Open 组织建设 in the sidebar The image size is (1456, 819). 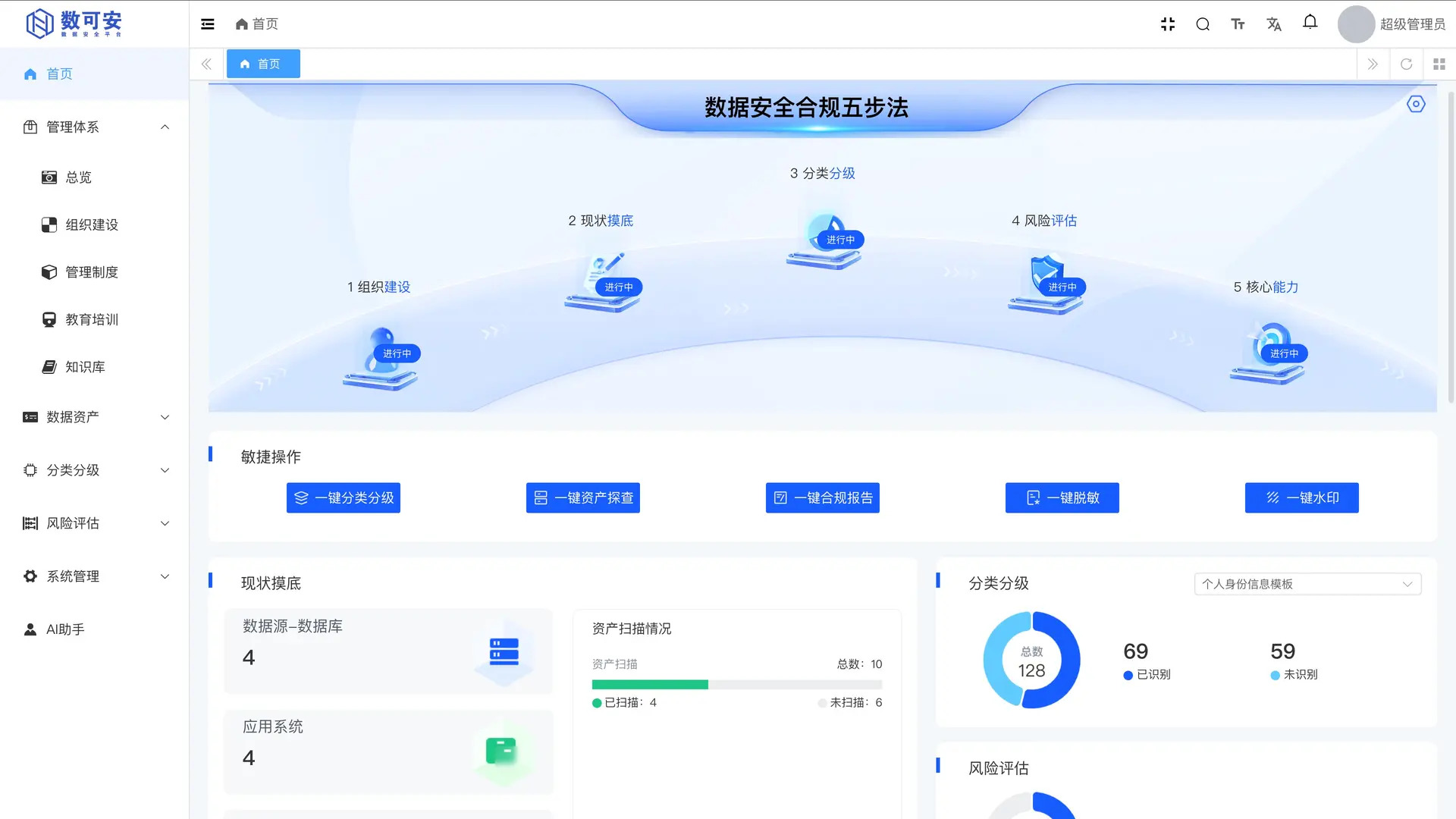click(94, 224)
